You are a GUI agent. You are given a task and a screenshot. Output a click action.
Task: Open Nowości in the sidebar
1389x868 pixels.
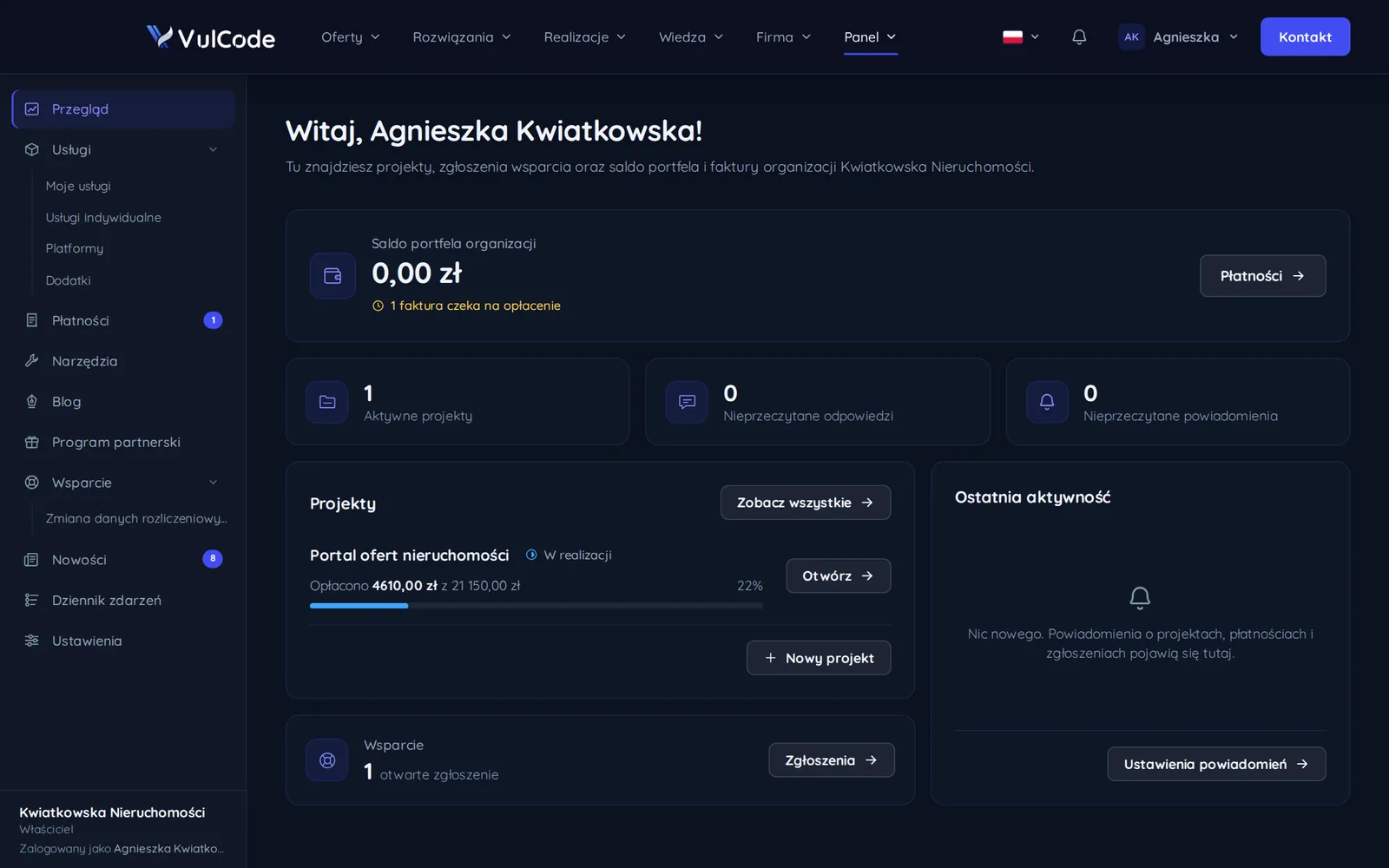click(x=123, y=560)
